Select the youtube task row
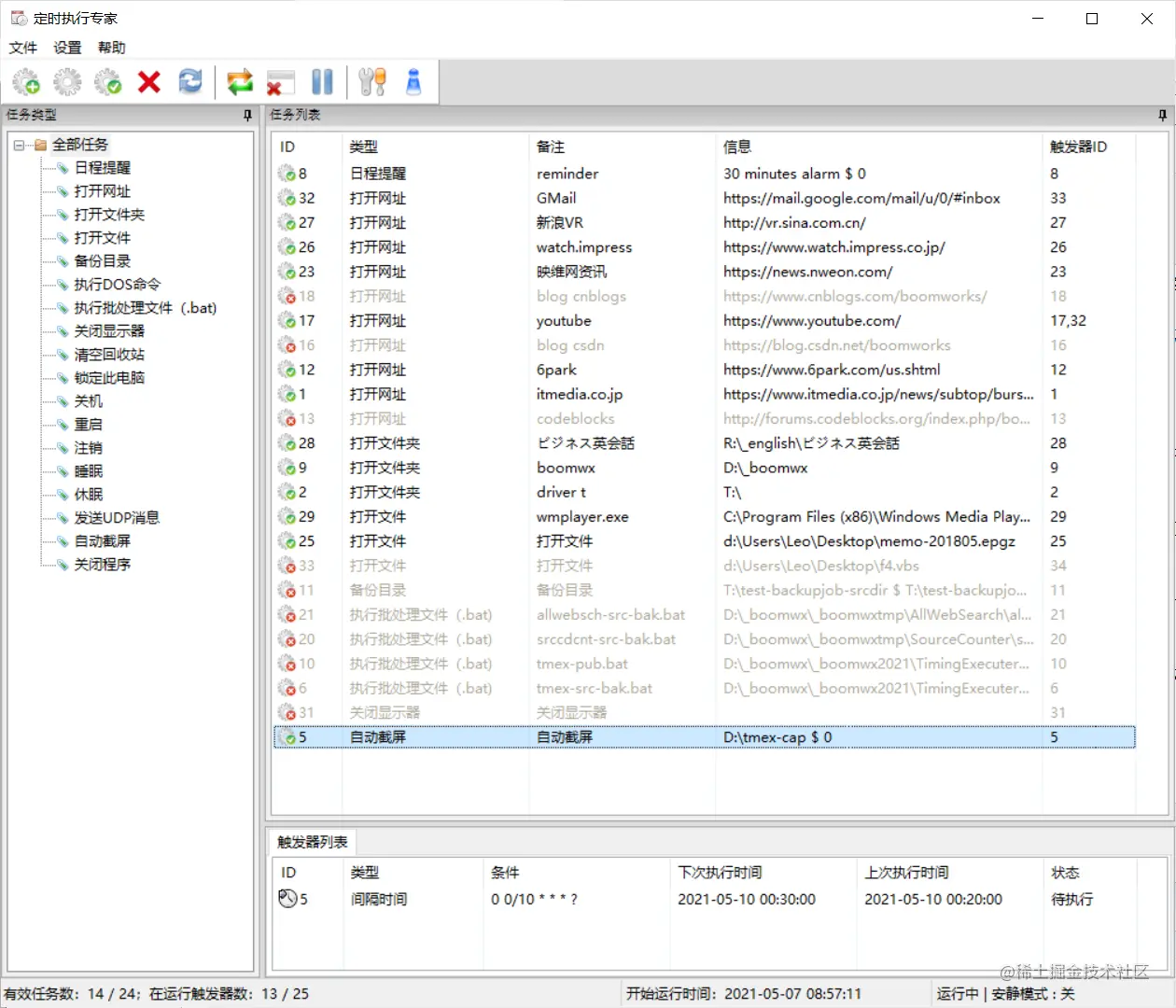Image resolution: width=1176 pixels, height=1008 pixels. click(705, 320)
